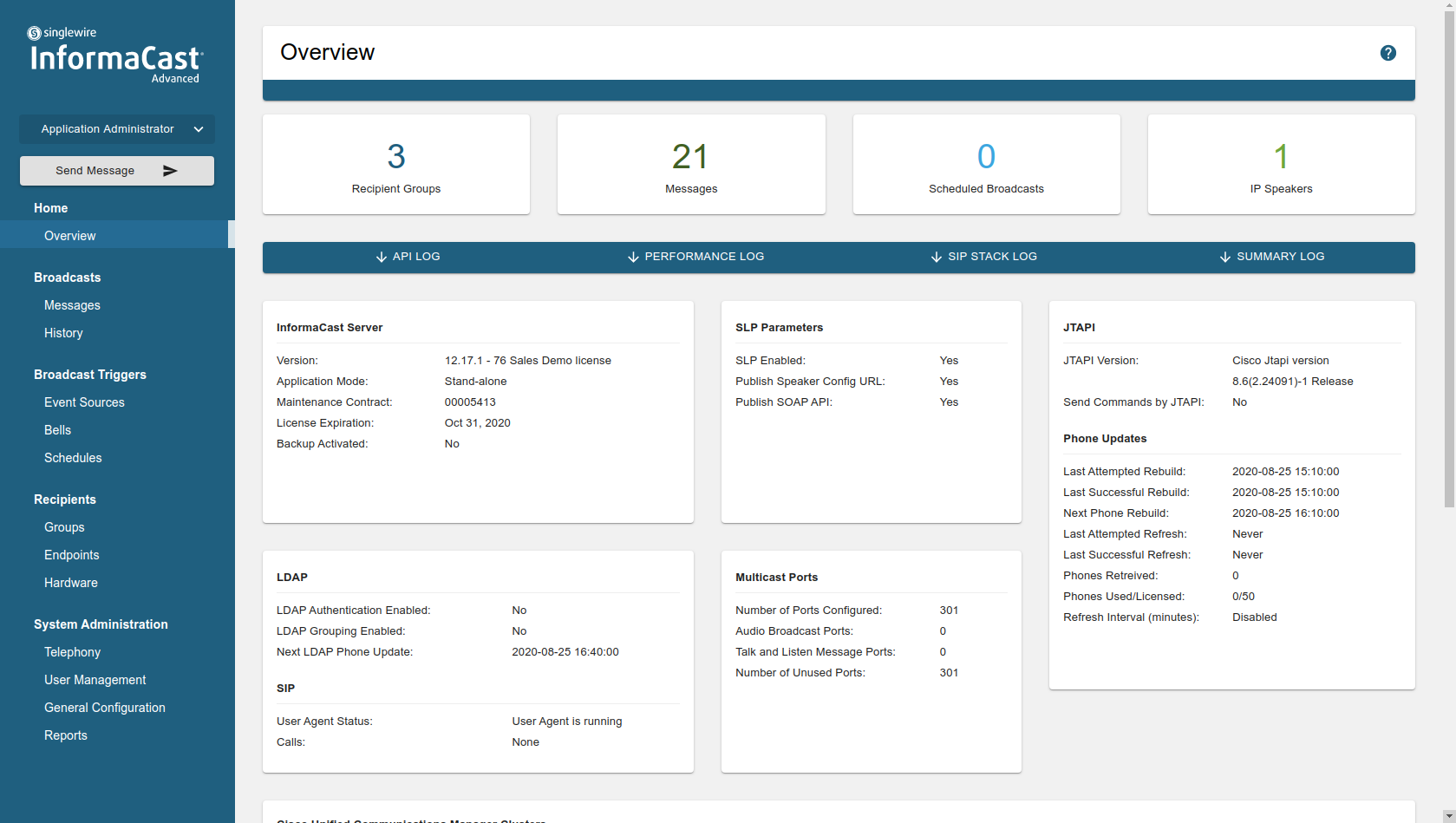
Task: Click the help question mark icon
Action: [1387, 53]
